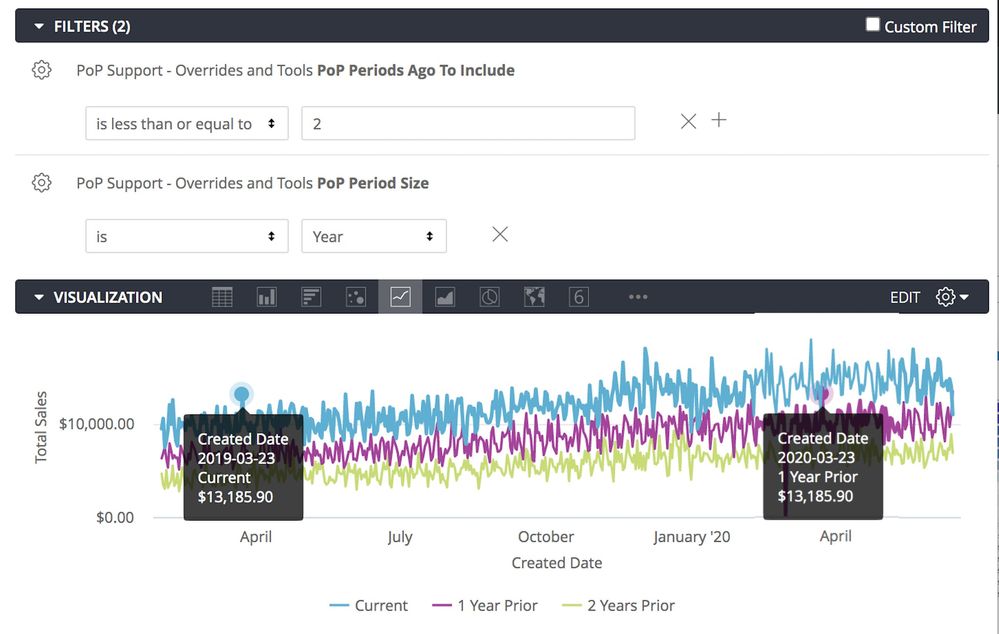Open the Year period size dropdown

point(374,236)
